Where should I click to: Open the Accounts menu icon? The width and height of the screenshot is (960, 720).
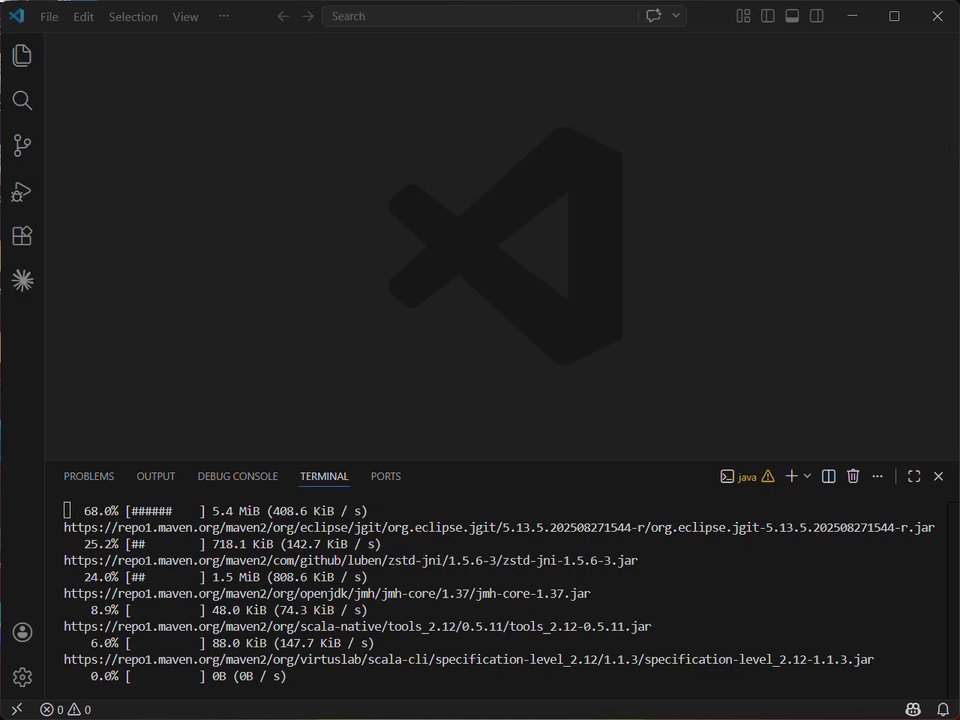point(22,632)
